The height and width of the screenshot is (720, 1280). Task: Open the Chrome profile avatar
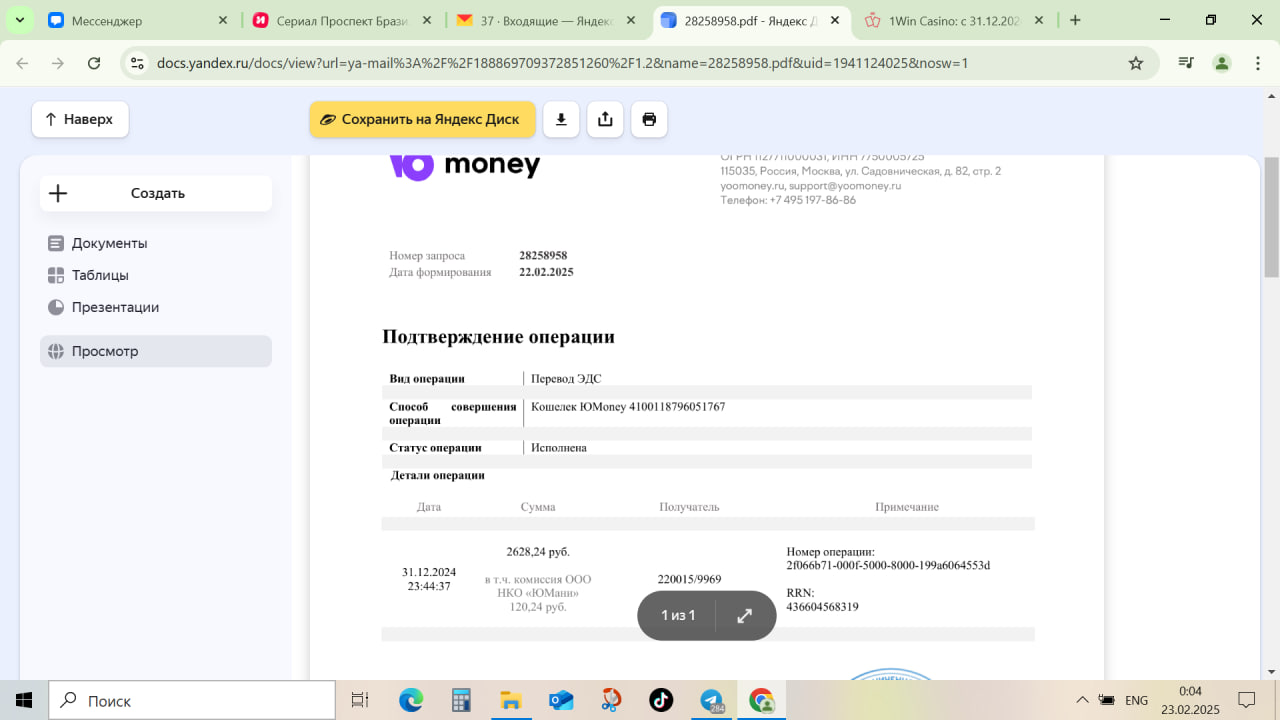click(1222, 63)
